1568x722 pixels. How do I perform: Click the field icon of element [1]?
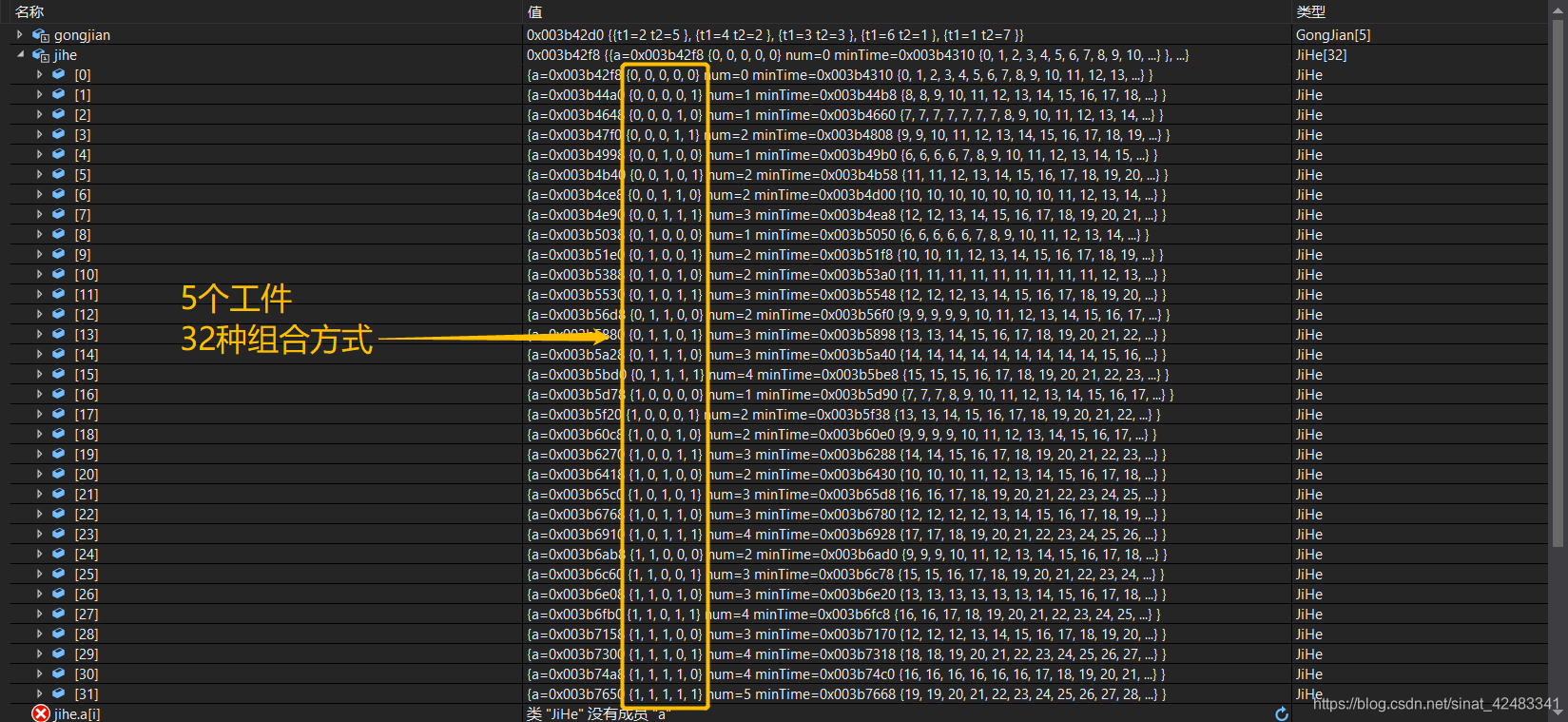point(59,94)
